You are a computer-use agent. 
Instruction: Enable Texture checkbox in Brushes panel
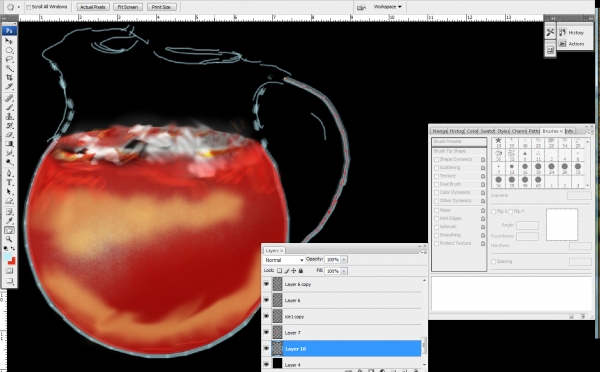click(436, 176)
